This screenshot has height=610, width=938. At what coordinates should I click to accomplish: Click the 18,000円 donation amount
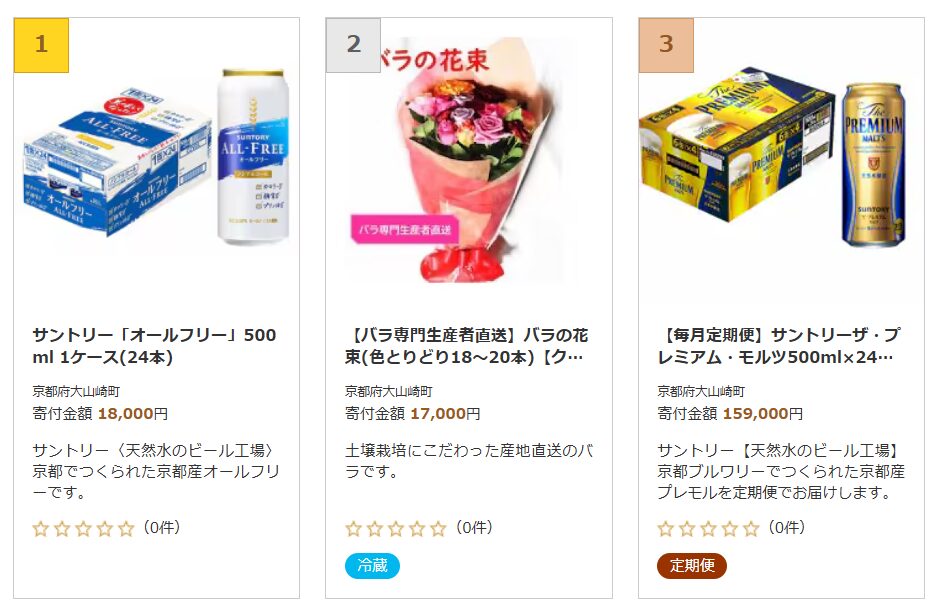[133, 413]
